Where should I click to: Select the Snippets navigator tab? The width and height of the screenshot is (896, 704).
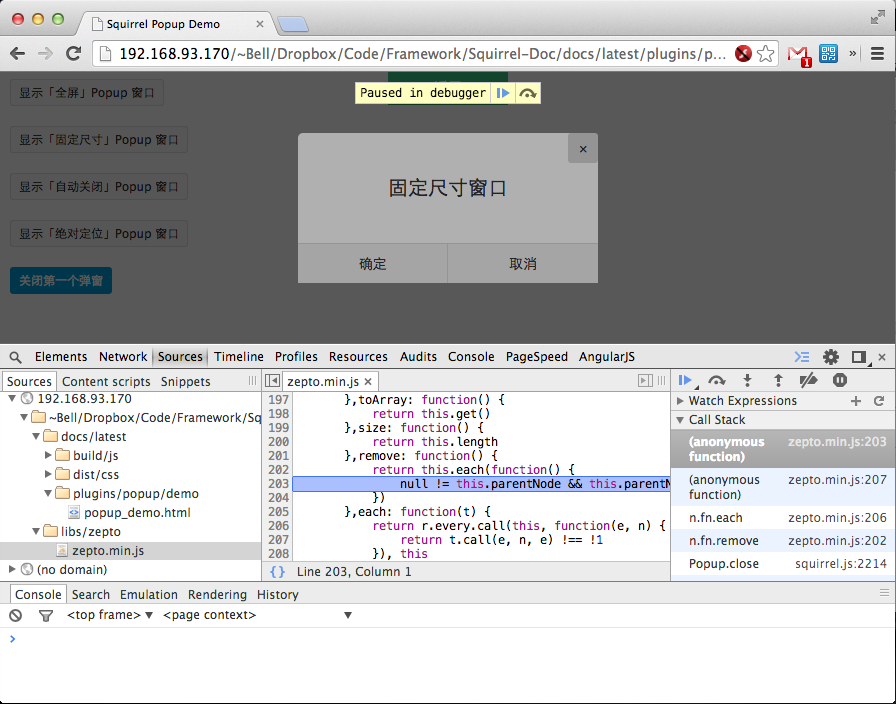click(x=185, y=381)
